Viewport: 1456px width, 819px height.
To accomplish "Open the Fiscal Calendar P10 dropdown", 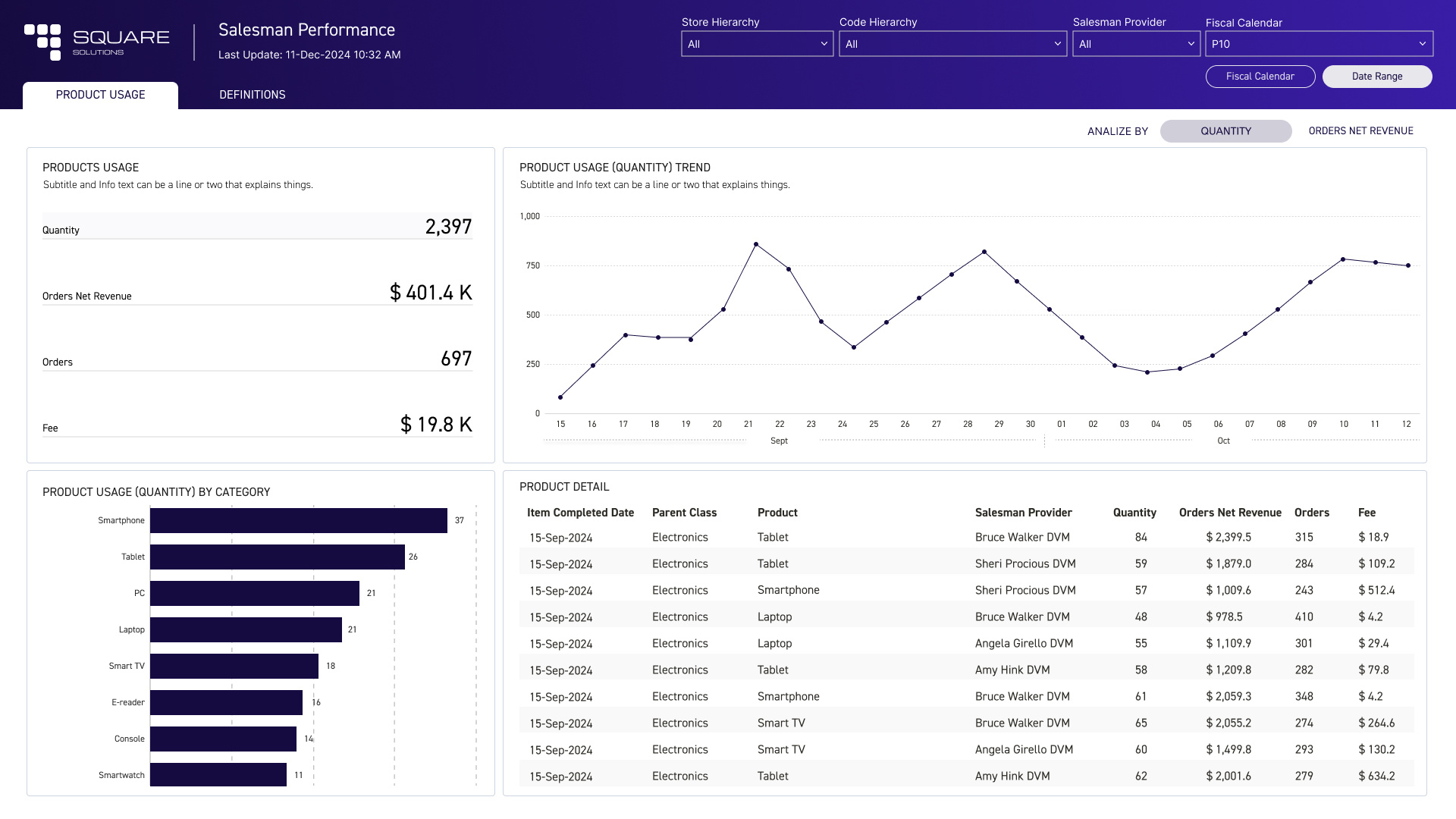I will pos(1319,43).
